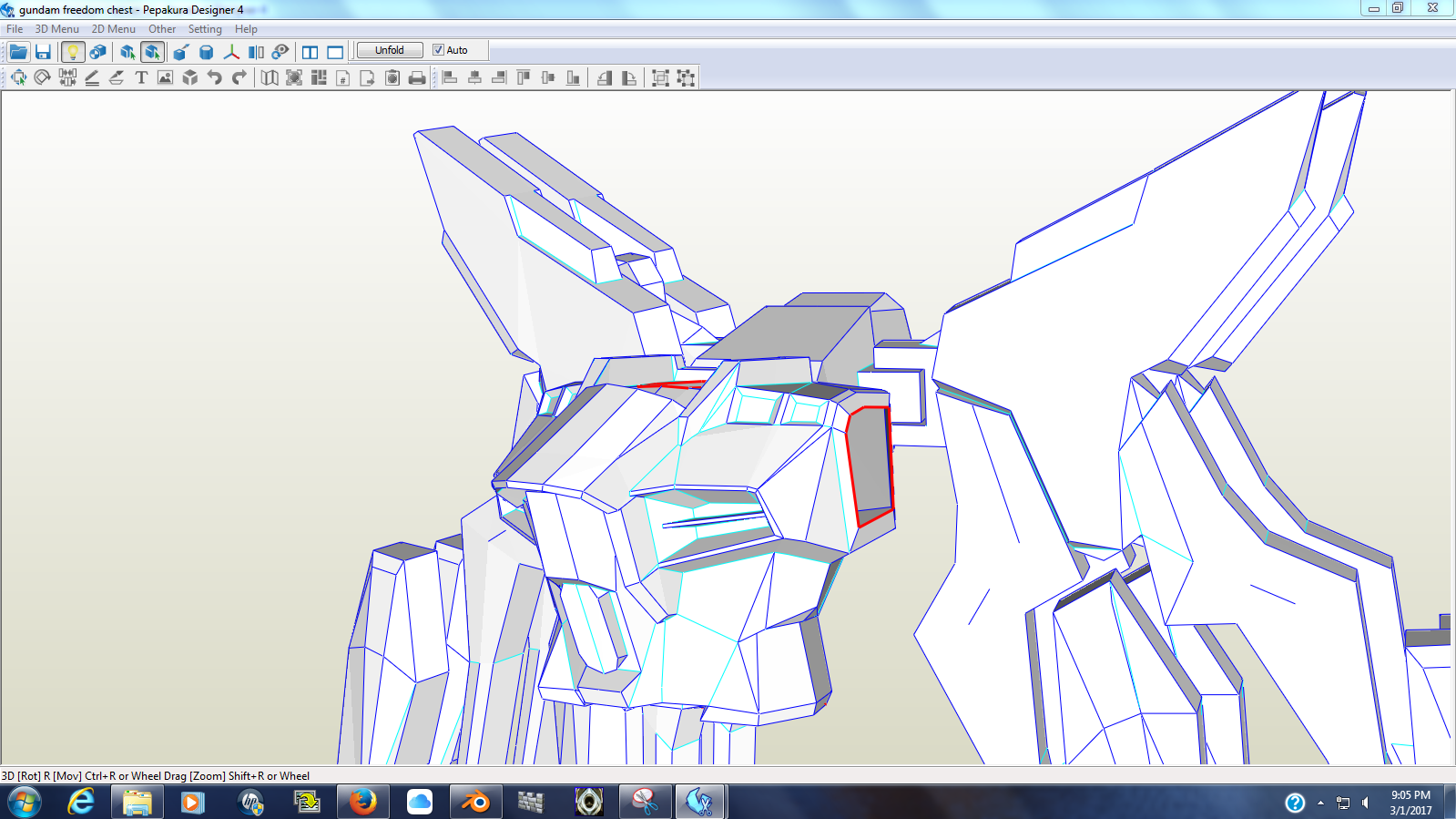
Task: Select the join/disjoin faces tool
Action: click(67, 77)
